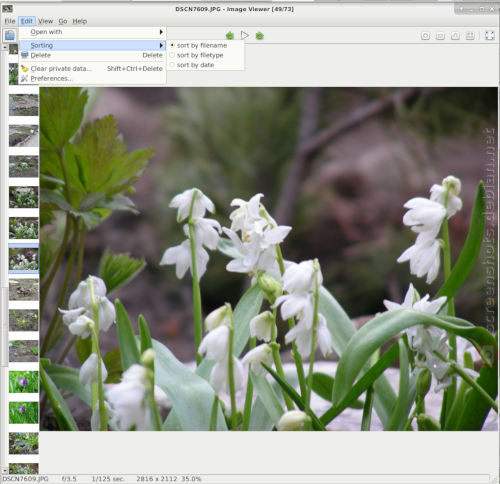Click the zoom out toolbar icon
The height and width of the screenshot is (484, 500).
(x=440, y=36)
